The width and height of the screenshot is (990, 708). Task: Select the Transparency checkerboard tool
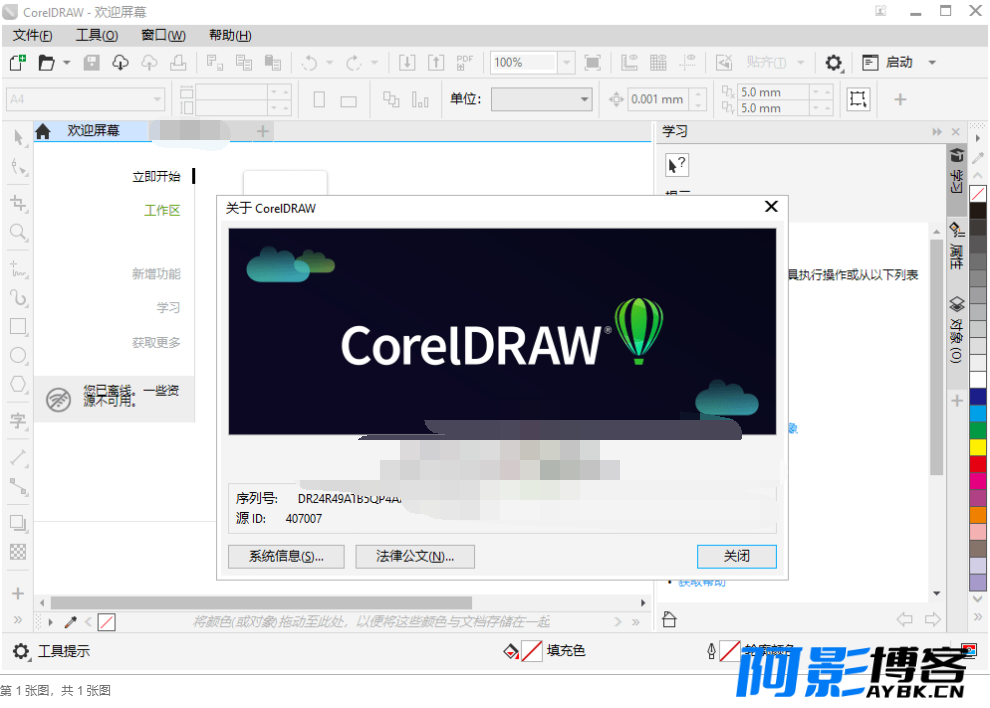18,552
